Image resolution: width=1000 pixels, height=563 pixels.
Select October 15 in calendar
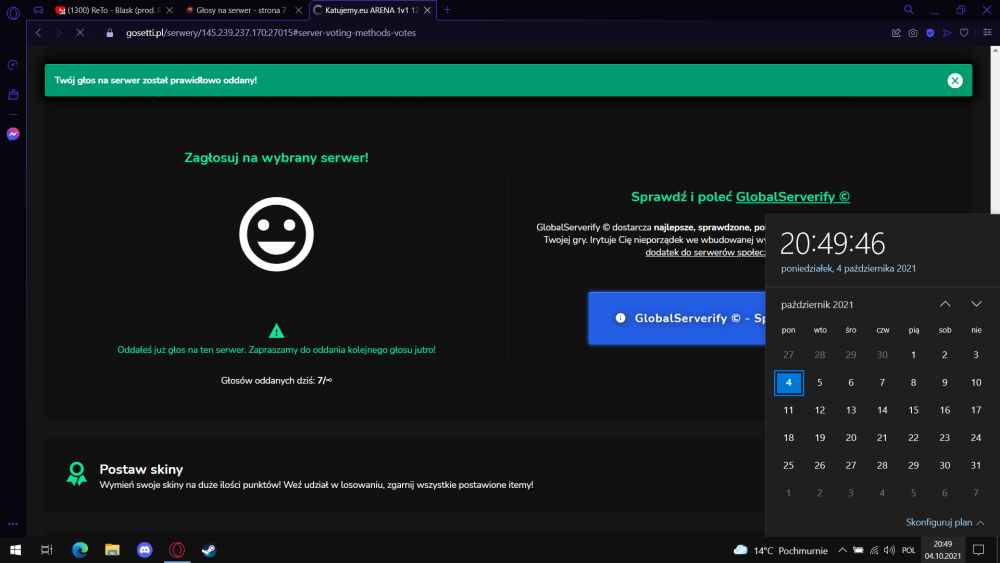point(913,410)
